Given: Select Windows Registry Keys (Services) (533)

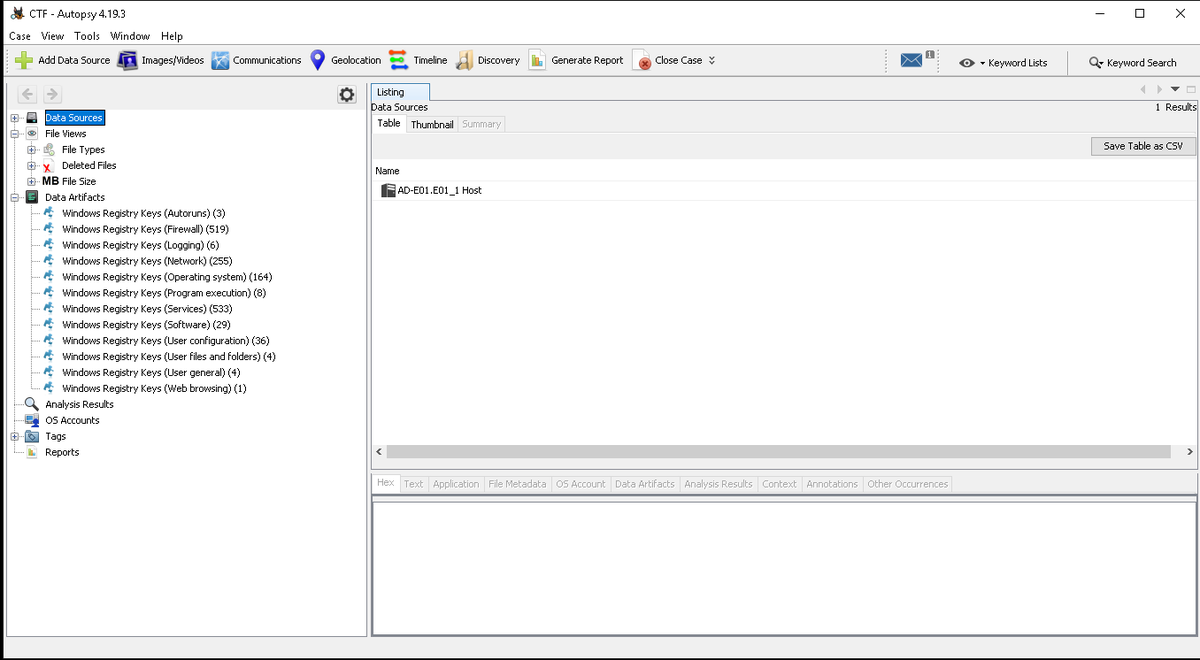Looking at the screenshot, I should pos(146,309).
